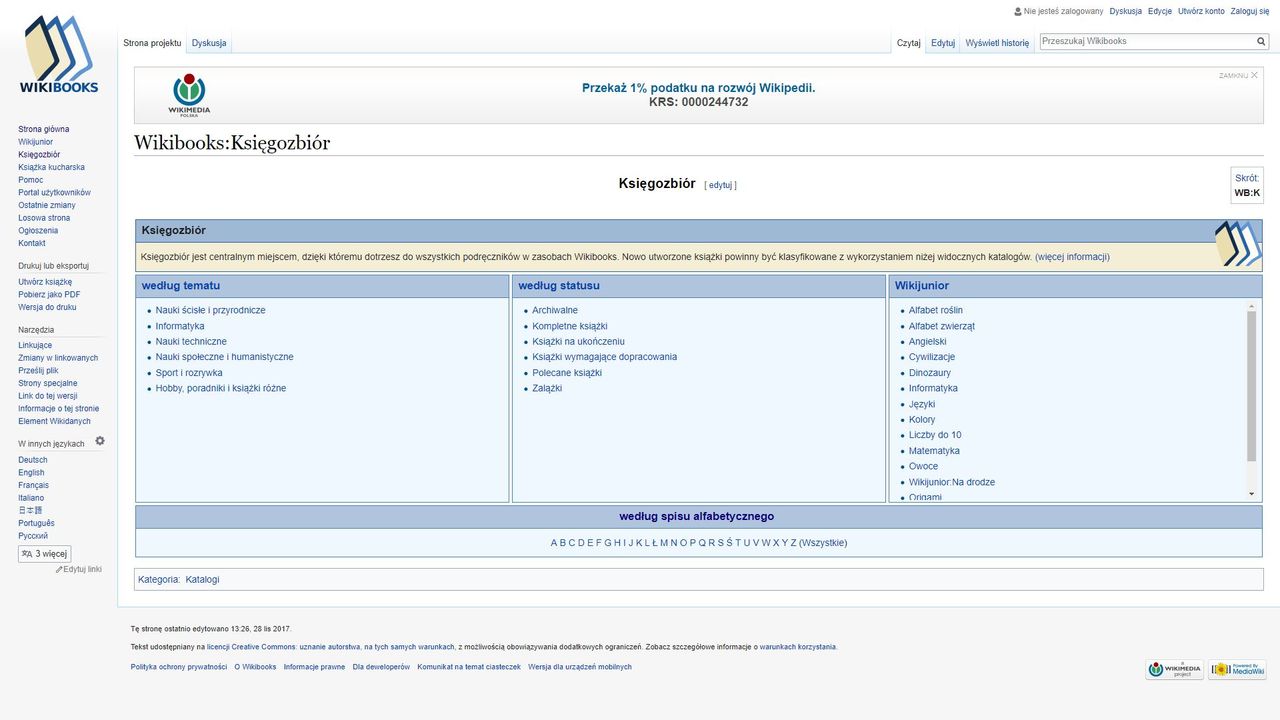Click the books icon in Księgozbiór header
Image resolution: width=1280 pixels, height=720 pixels.
click(x=1238, y=243)
